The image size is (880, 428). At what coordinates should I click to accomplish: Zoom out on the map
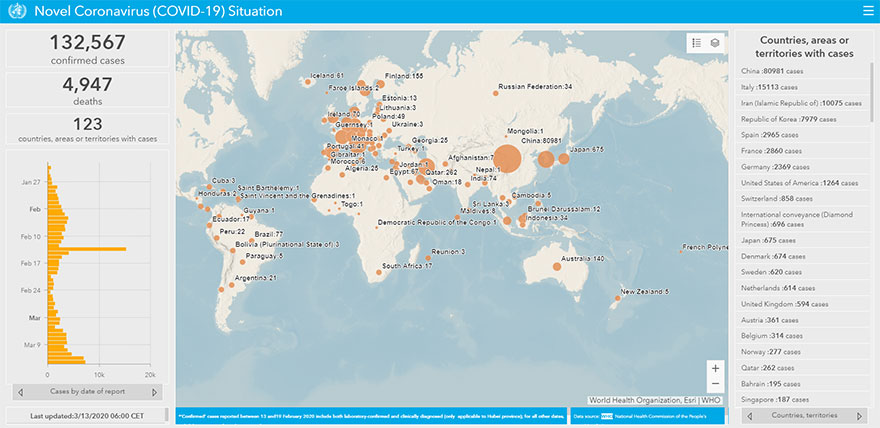[x=714, y=384]
